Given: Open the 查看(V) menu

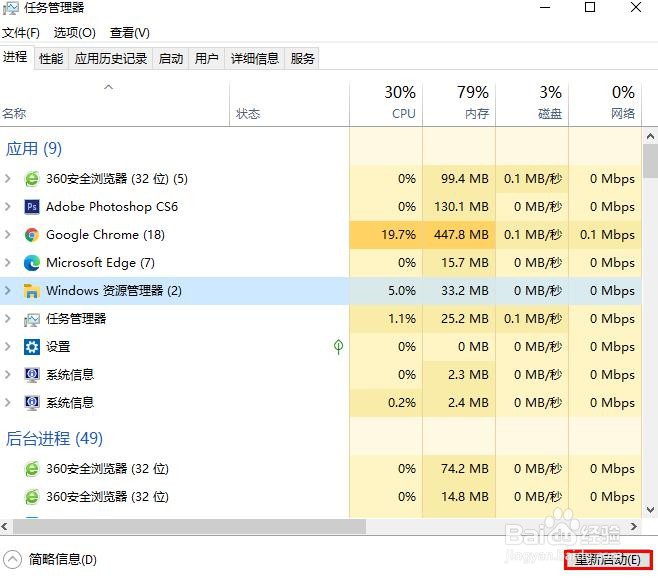Looking at the screenshot, I should click(130, 33).
